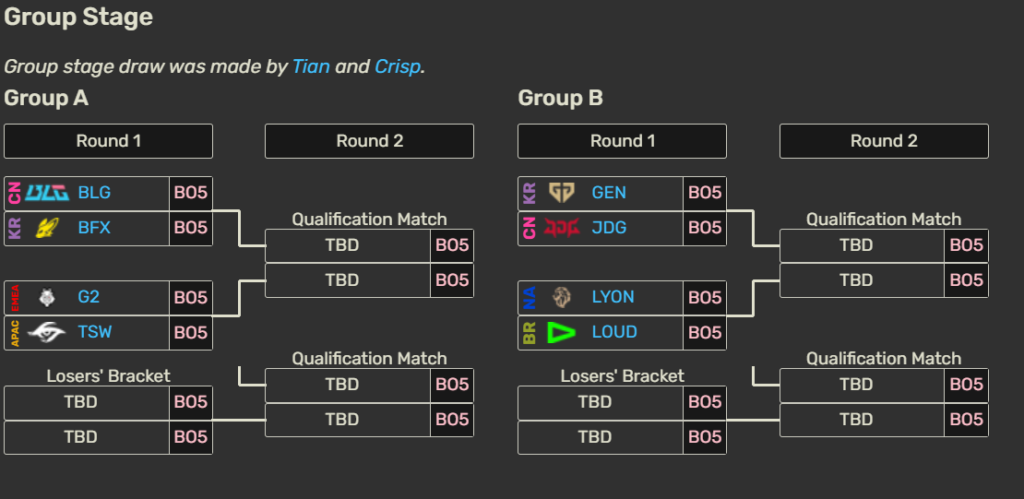This screenshot has height=499, width=1024.
Task: Open the JDG team name link
Action: pyautogui.click(x=609, y=227)
